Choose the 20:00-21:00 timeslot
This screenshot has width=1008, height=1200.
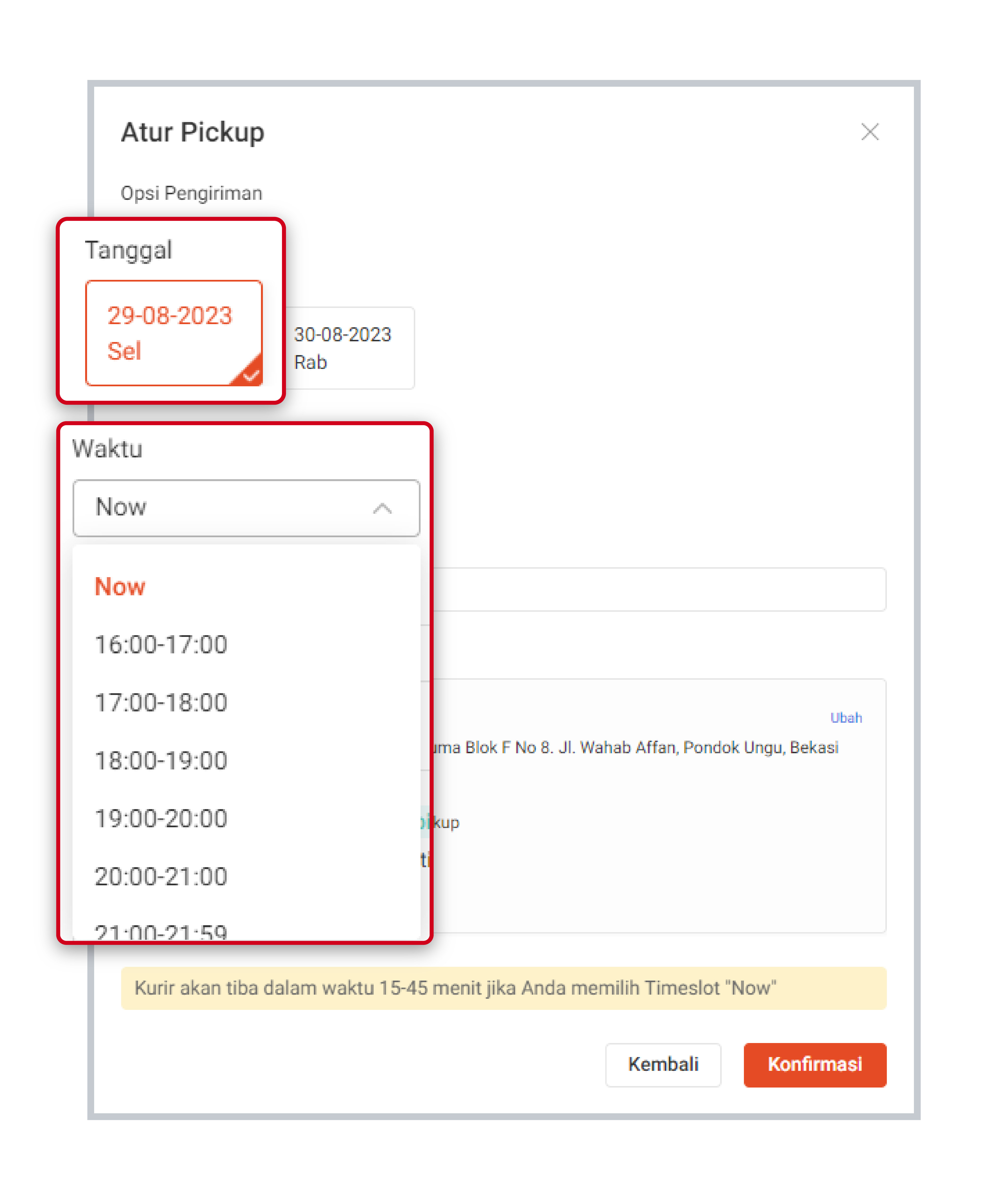(161, 877)
